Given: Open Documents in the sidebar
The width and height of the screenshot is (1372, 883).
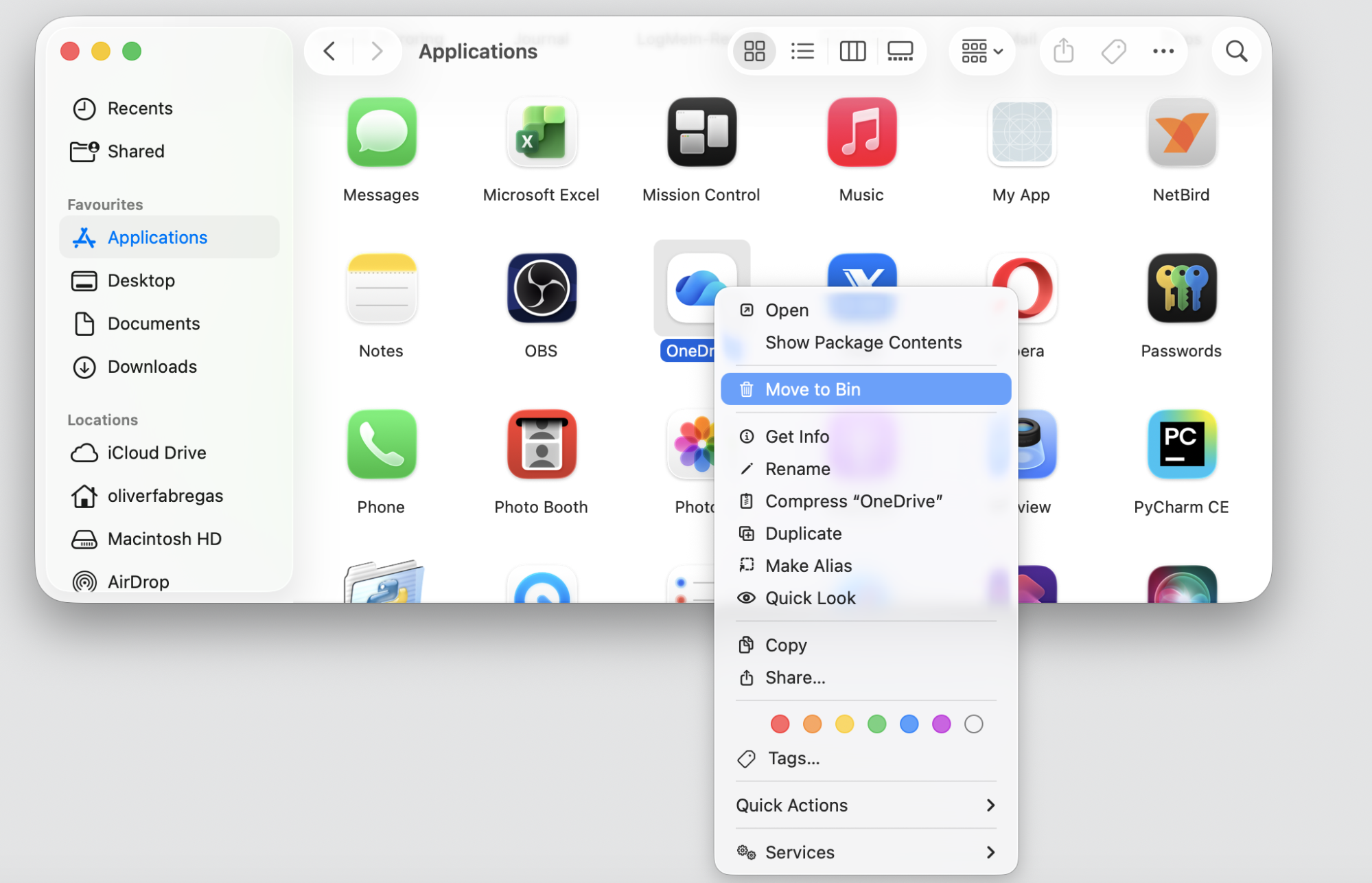Looking at the screenshot, I should click(169, 323).
